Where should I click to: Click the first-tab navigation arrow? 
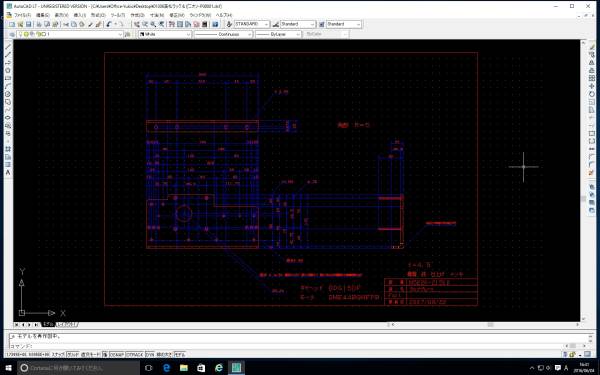(16, 324)
